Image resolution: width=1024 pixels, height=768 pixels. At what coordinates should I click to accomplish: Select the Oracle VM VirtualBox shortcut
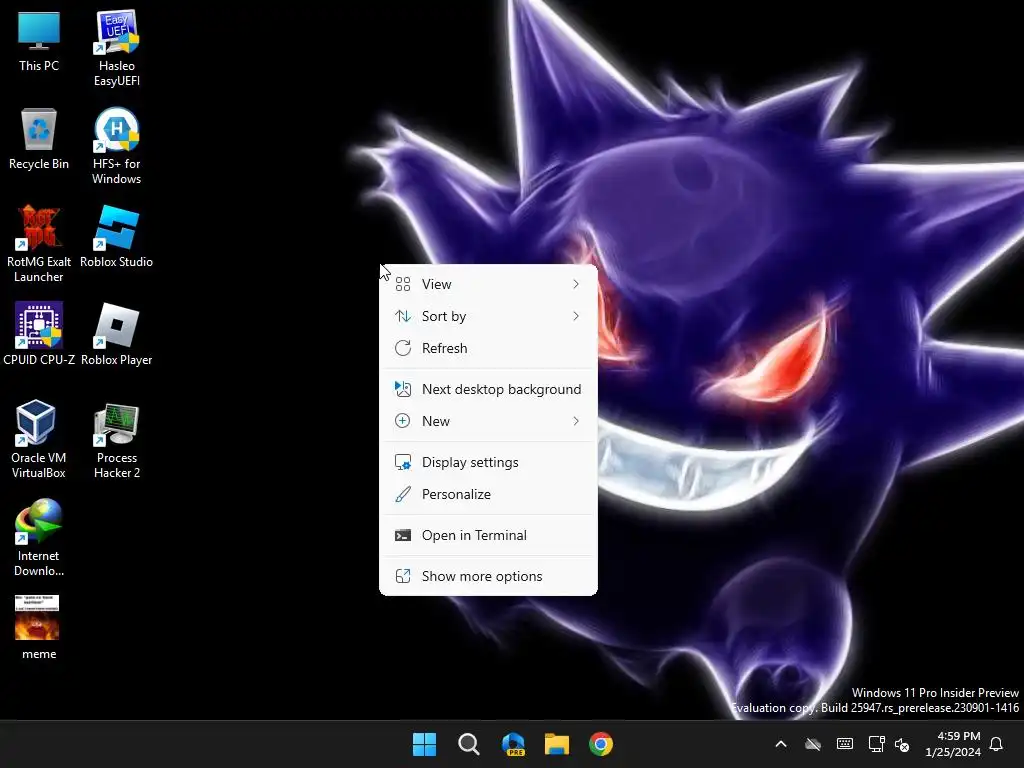click(x=39, y=440)
